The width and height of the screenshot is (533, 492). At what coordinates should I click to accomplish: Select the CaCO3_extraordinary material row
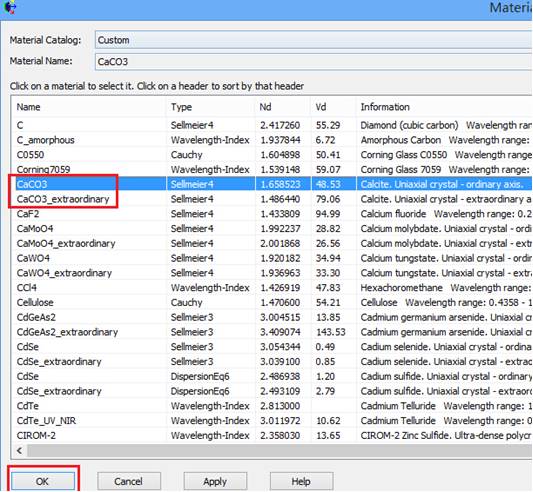[272, 199]
